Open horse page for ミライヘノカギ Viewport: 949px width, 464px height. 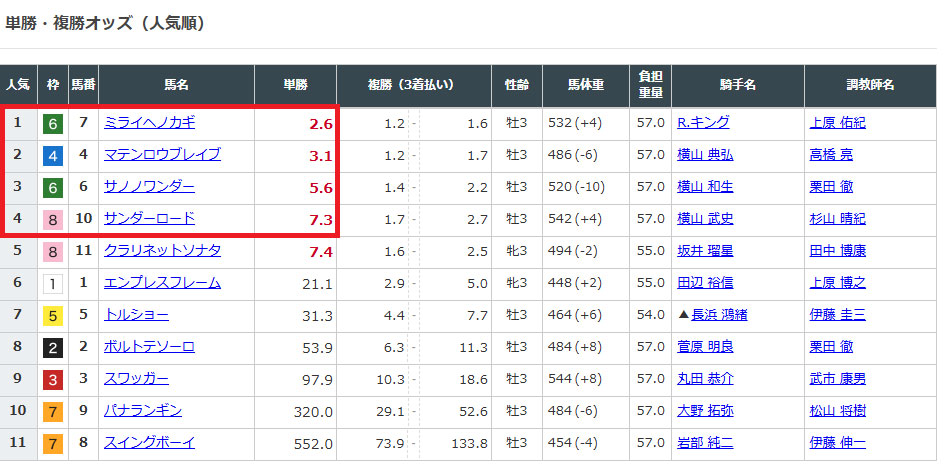(x=149, y=123)
